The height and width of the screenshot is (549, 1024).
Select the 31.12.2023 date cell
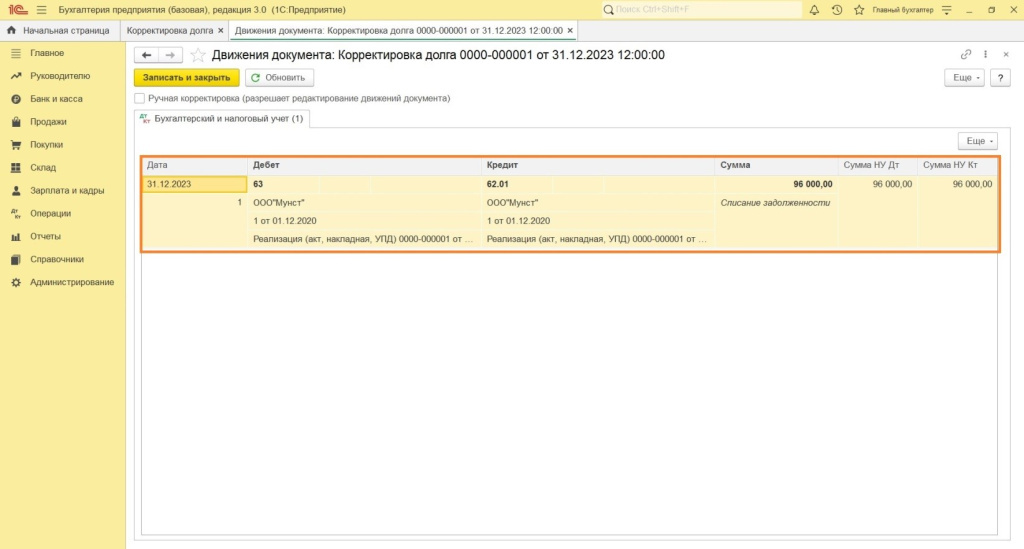click(194, 184)
